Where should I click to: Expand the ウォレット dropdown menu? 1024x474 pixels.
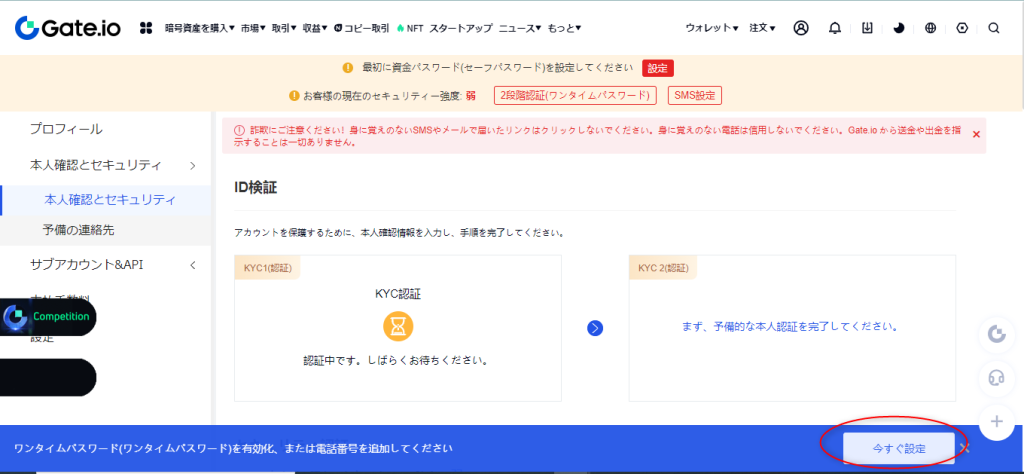tap(711, 28)
